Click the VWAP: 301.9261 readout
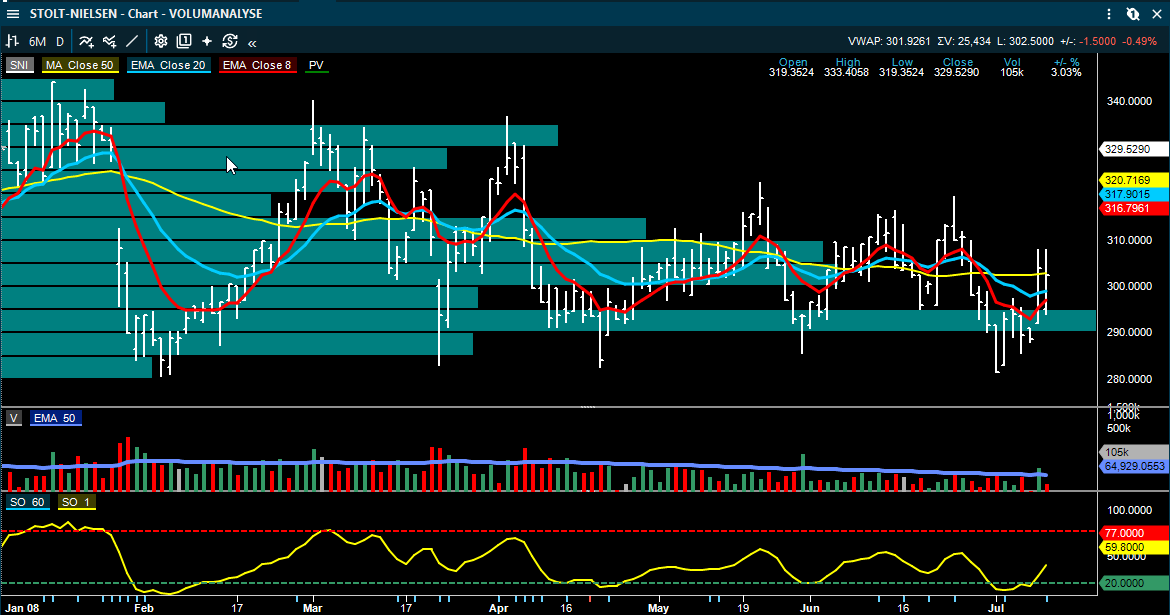The height and width of the screenshot is (615, 1170). pos(889,41)
